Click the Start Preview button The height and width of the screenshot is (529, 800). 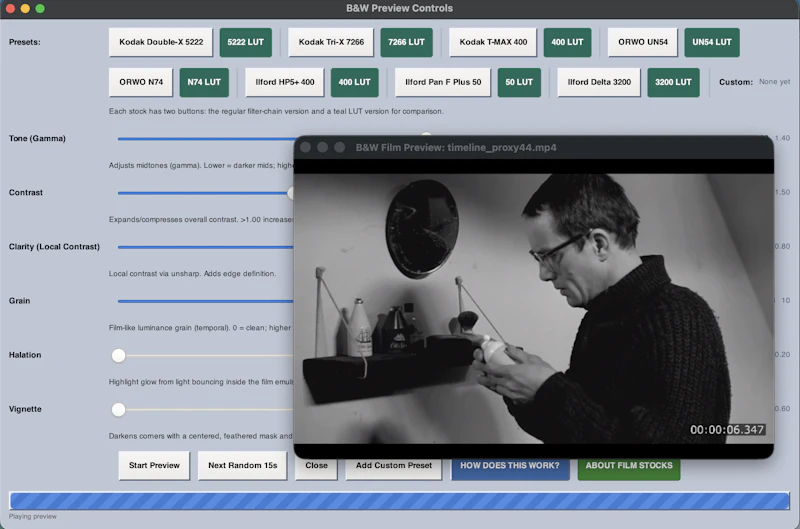pos(154,465)
